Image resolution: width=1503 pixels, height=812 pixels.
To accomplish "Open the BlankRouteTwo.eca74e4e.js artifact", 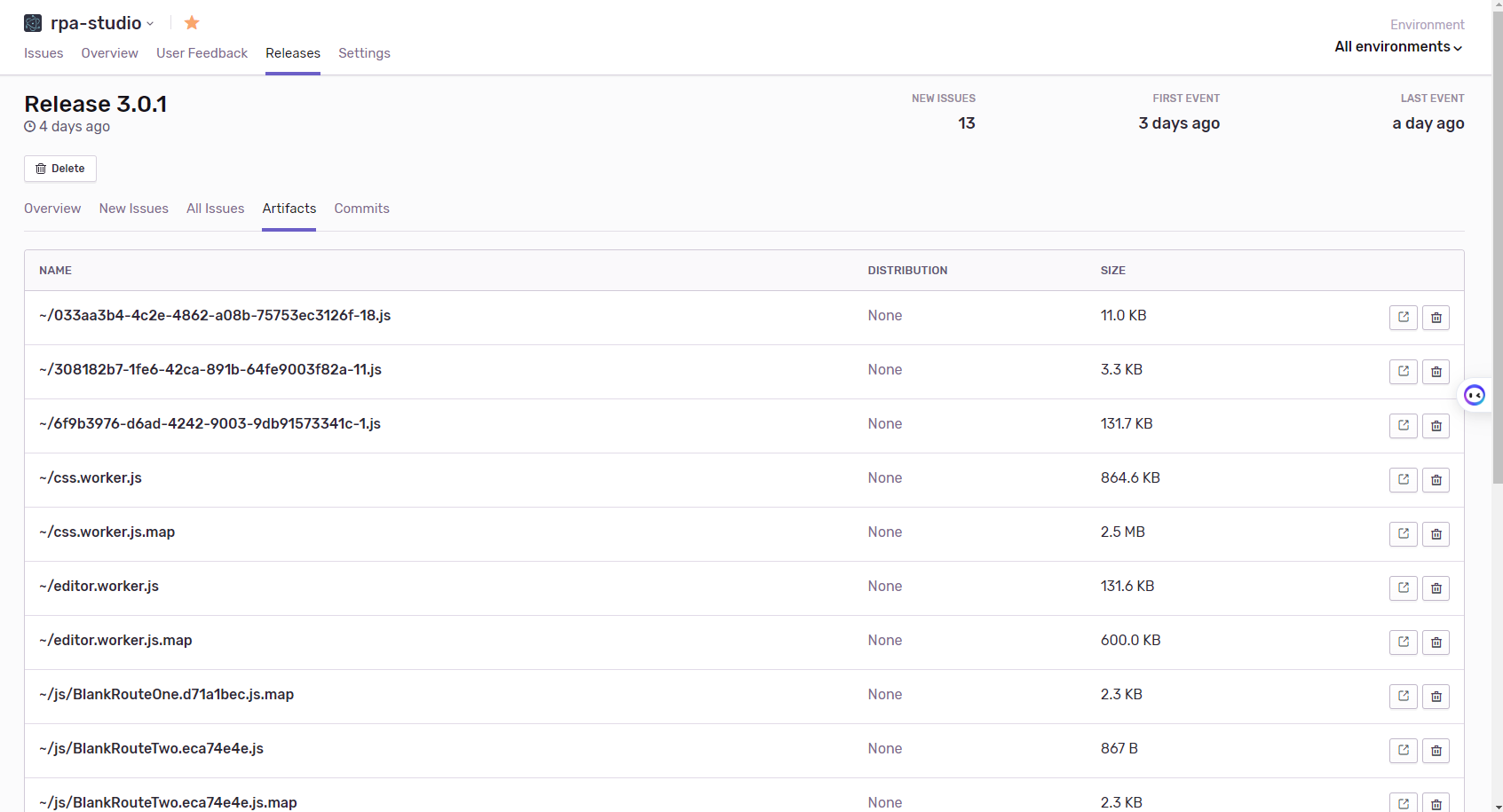I will 1403,751.
